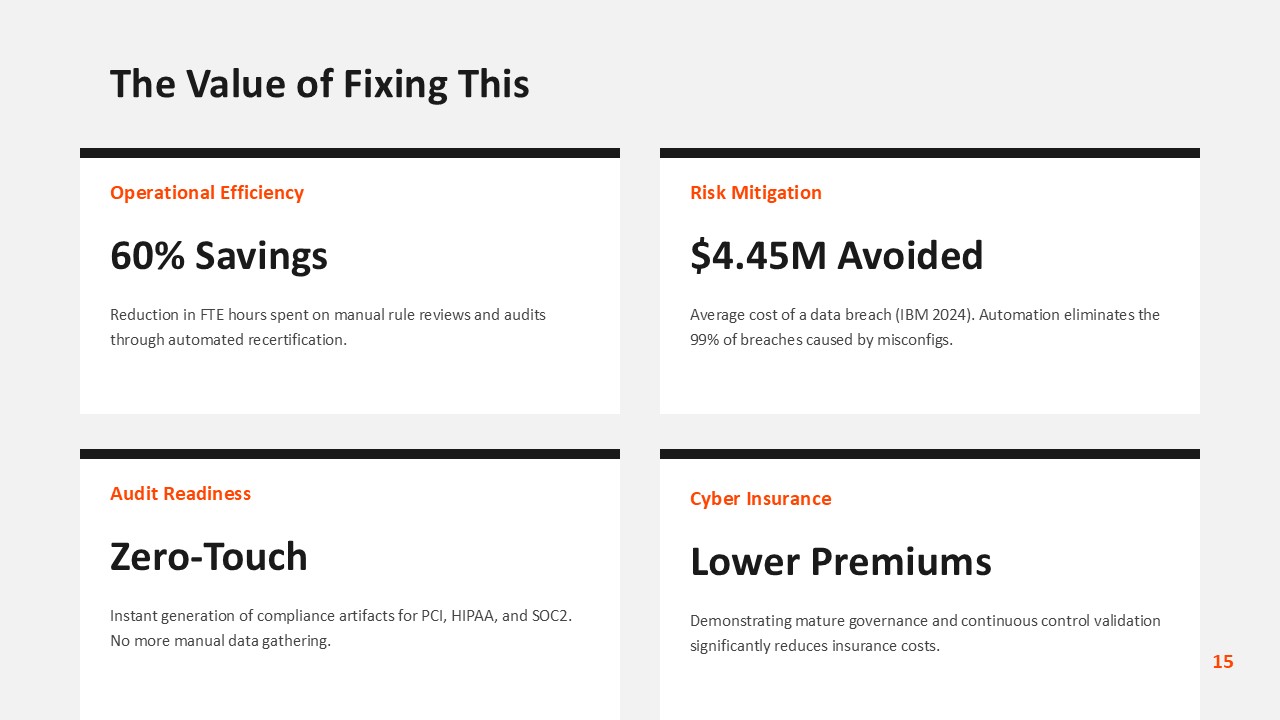Click black bar above Audit Readiness card

point(350,454)
